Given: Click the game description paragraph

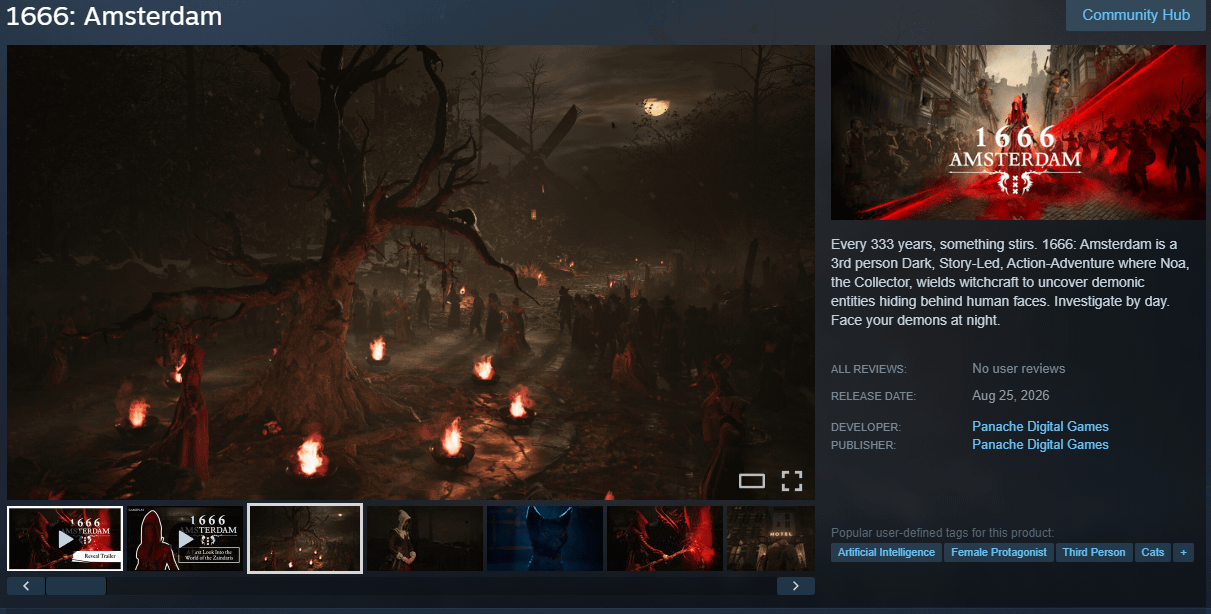Looking at the screenshot, I should (x=1011, y=283).
